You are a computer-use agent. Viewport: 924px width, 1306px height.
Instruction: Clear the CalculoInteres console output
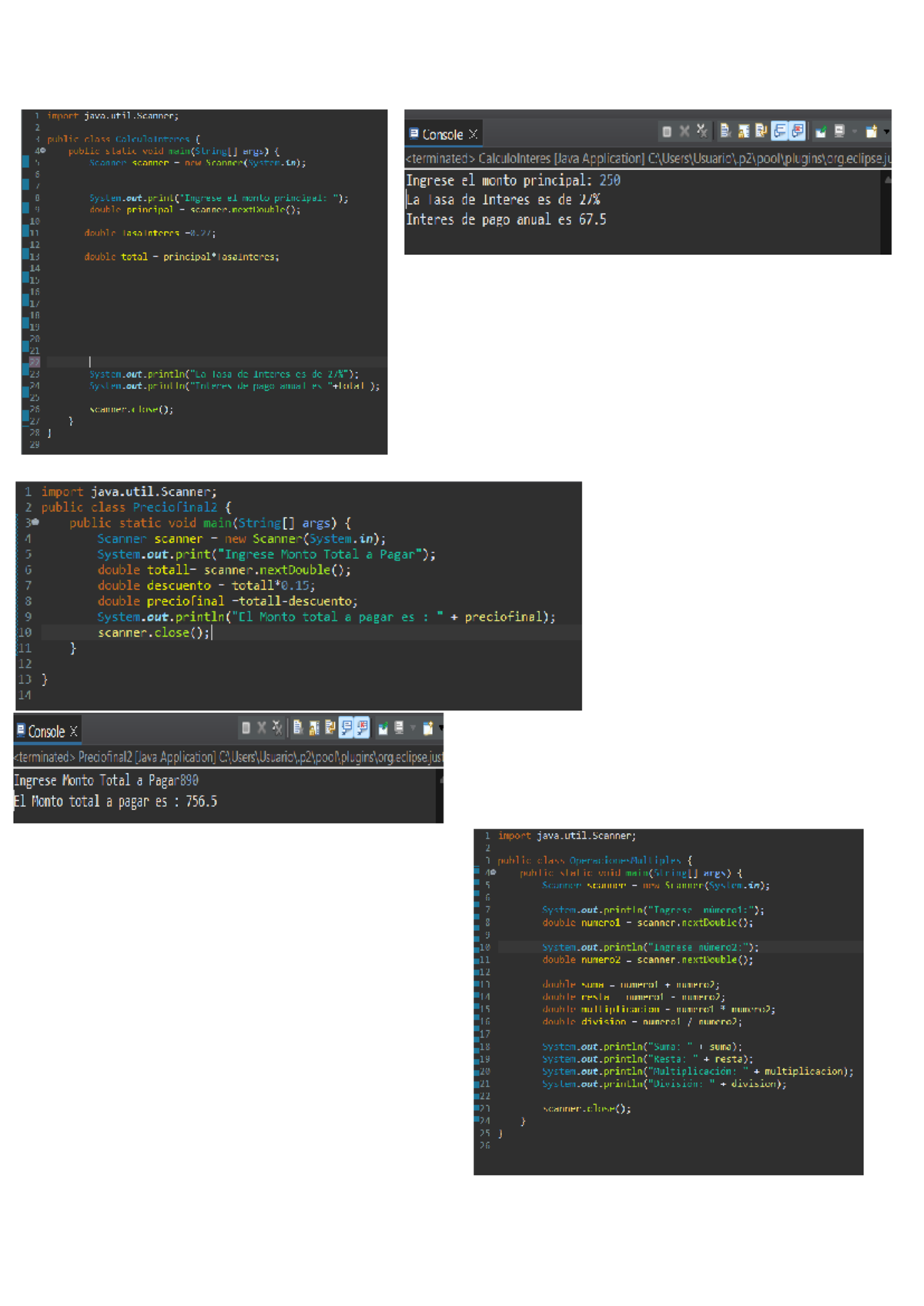click(x=725, y=132)
